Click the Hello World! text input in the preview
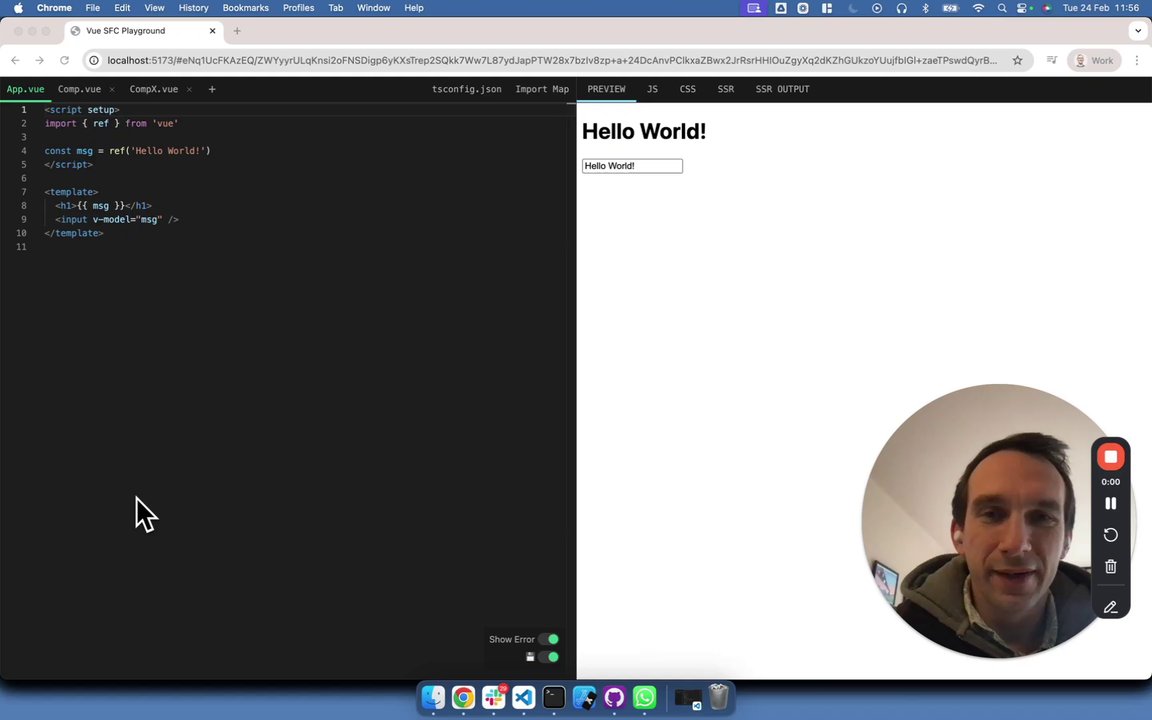 click(x=632, y=166)
